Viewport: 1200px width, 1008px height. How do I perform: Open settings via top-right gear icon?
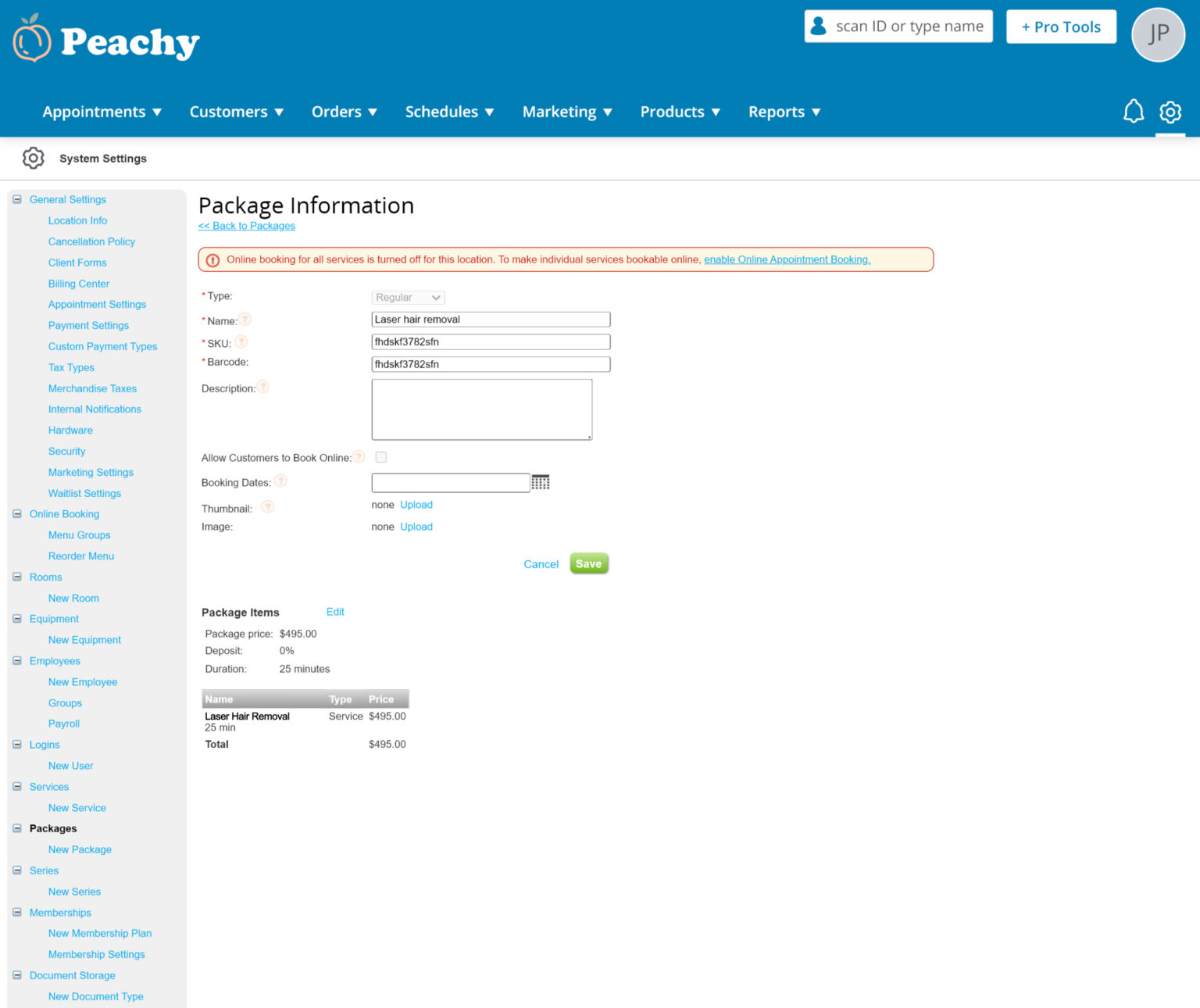(x=1170, y=112)
